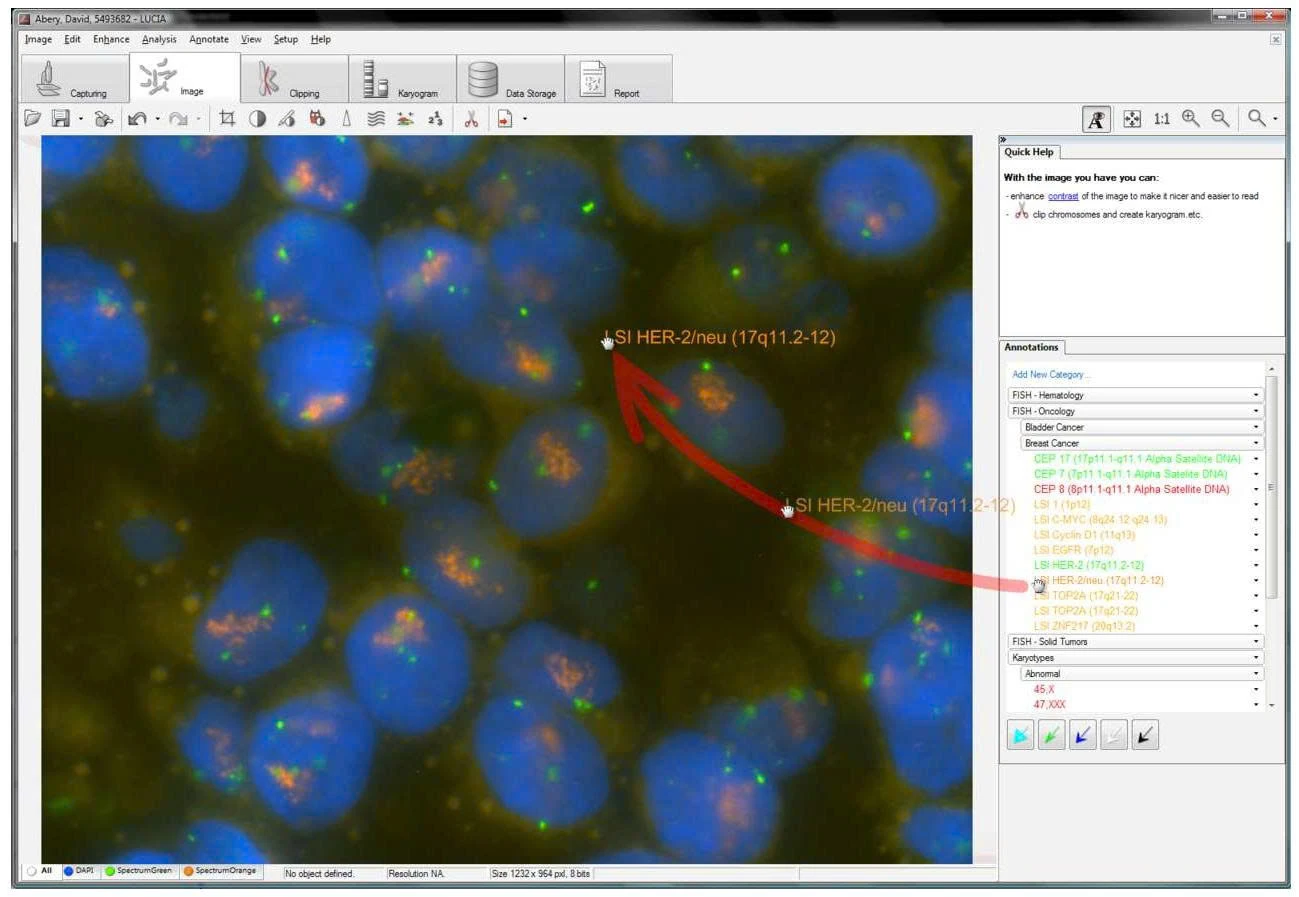
Task: Open the Undo history dropdown arrow
Action: point(158,119)
